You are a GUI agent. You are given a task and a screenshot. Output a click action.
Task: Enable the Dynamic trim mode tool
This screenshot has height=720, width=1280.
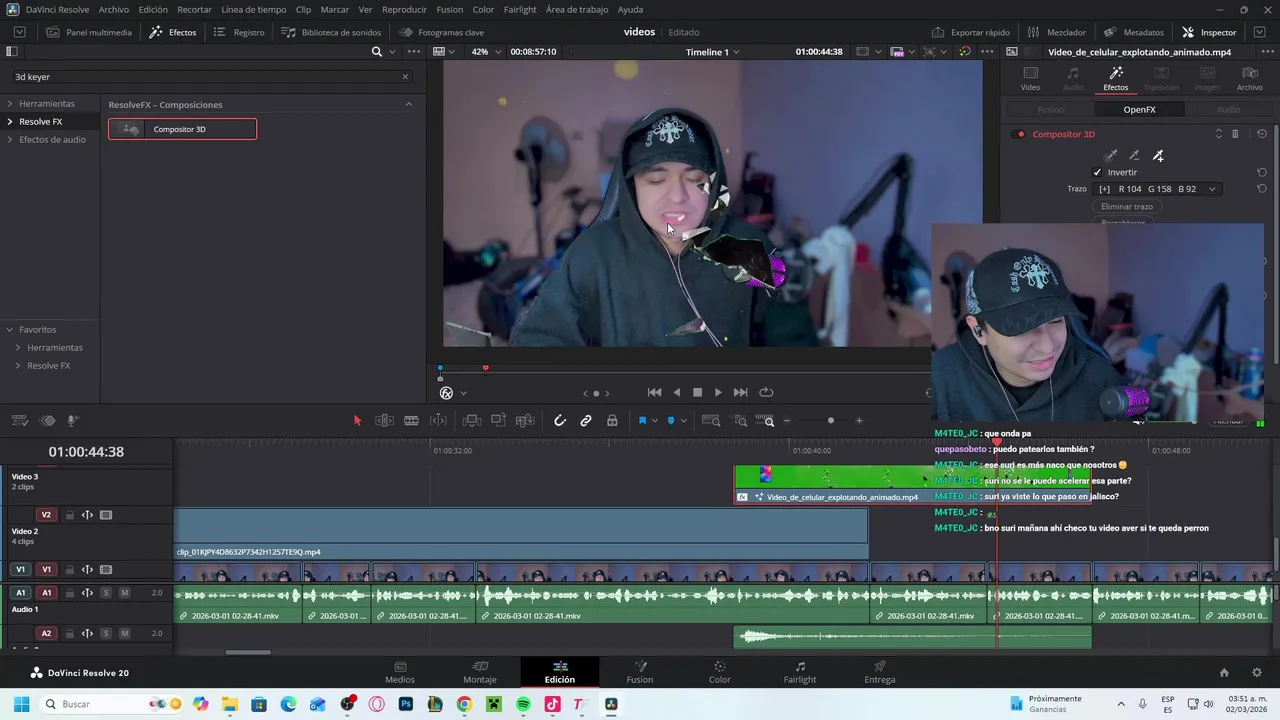click(x=438, y=421)
